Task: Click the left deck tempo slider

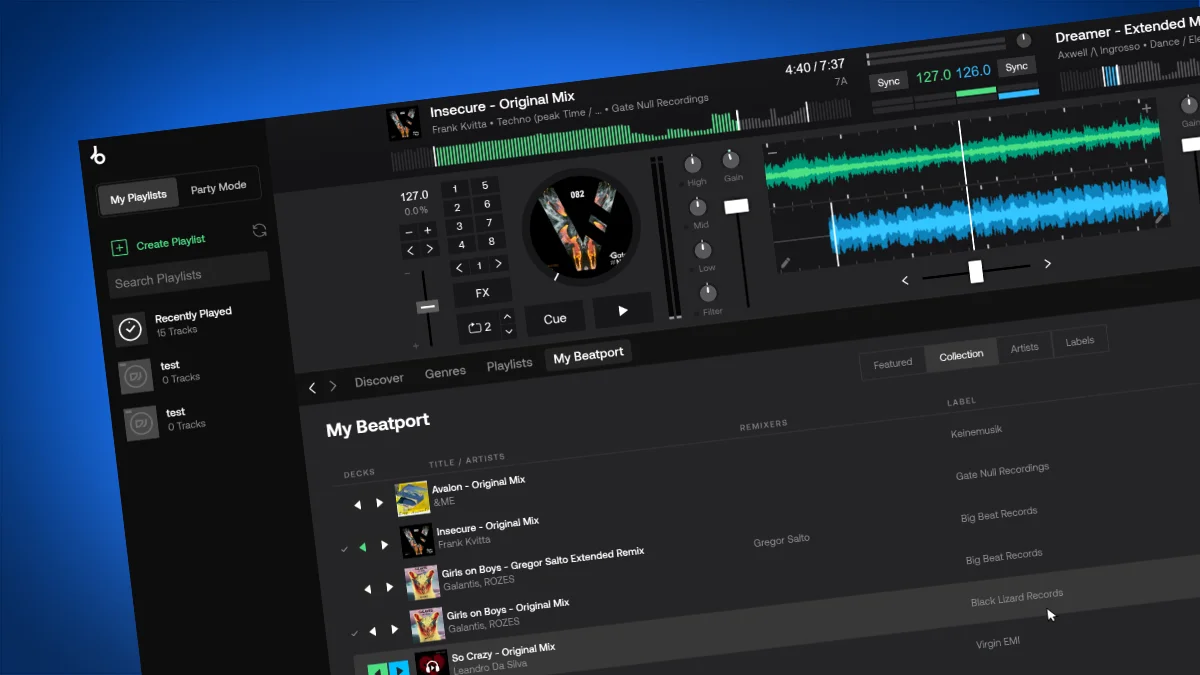Action: point(427,306)
